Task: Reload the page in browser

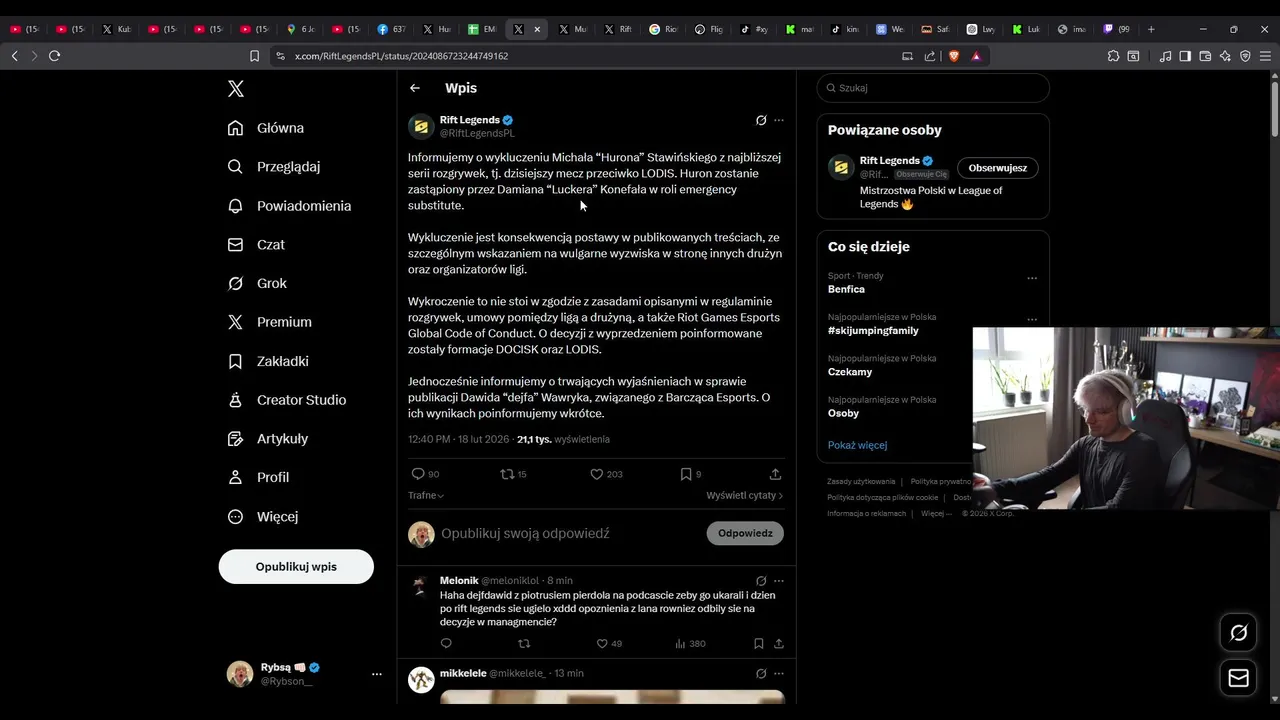Action: [x=54, y=56]
